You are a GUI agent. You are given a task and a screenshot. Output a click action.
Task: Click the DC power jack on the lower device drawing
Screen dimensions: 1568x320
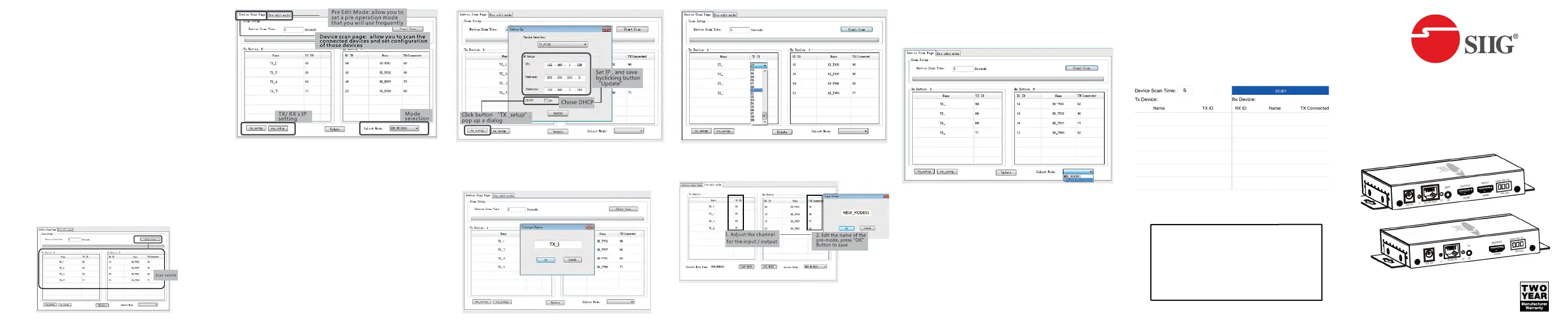point(1429,255)
